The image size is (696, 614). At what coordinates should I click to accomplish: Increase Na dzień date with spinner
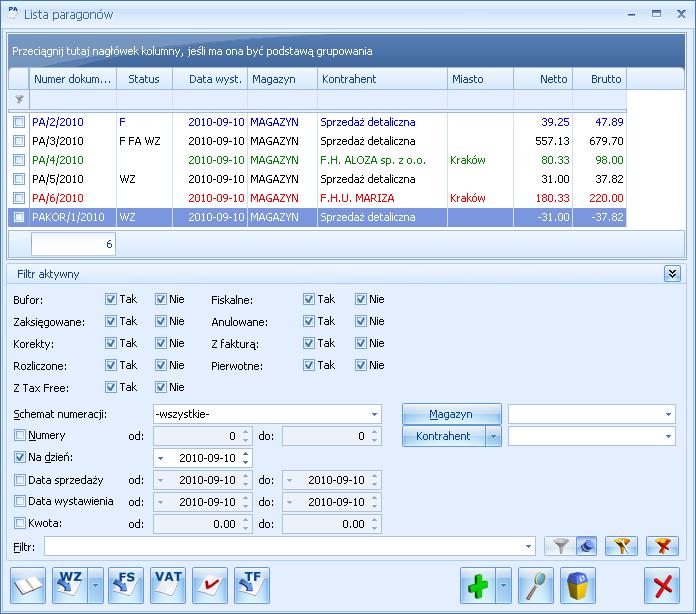pos(246,454)
